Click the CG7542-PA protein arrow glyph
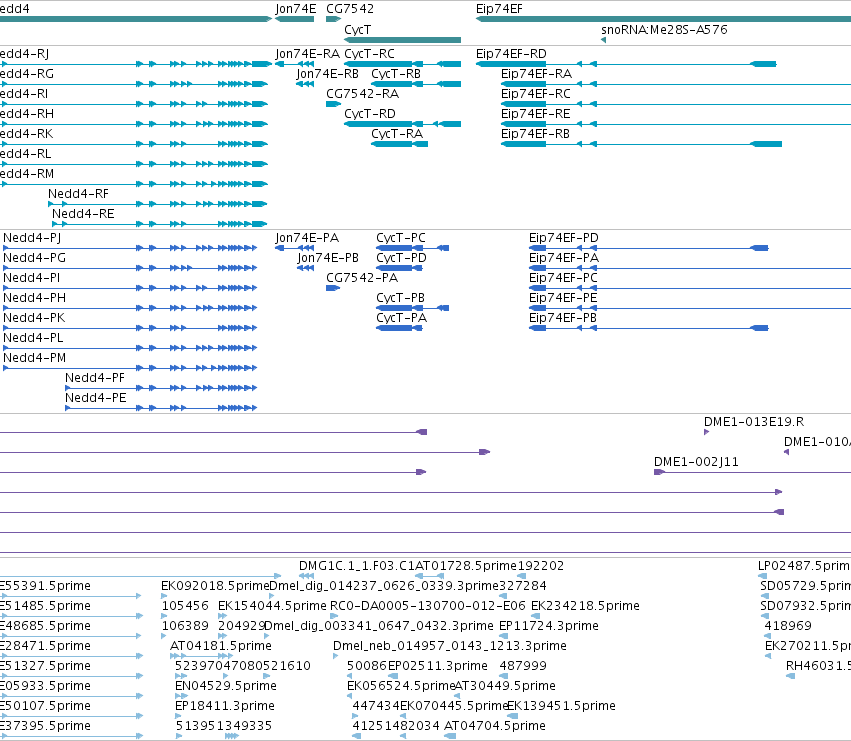This screenshot has height=741, width=851. tap(333, 288)
